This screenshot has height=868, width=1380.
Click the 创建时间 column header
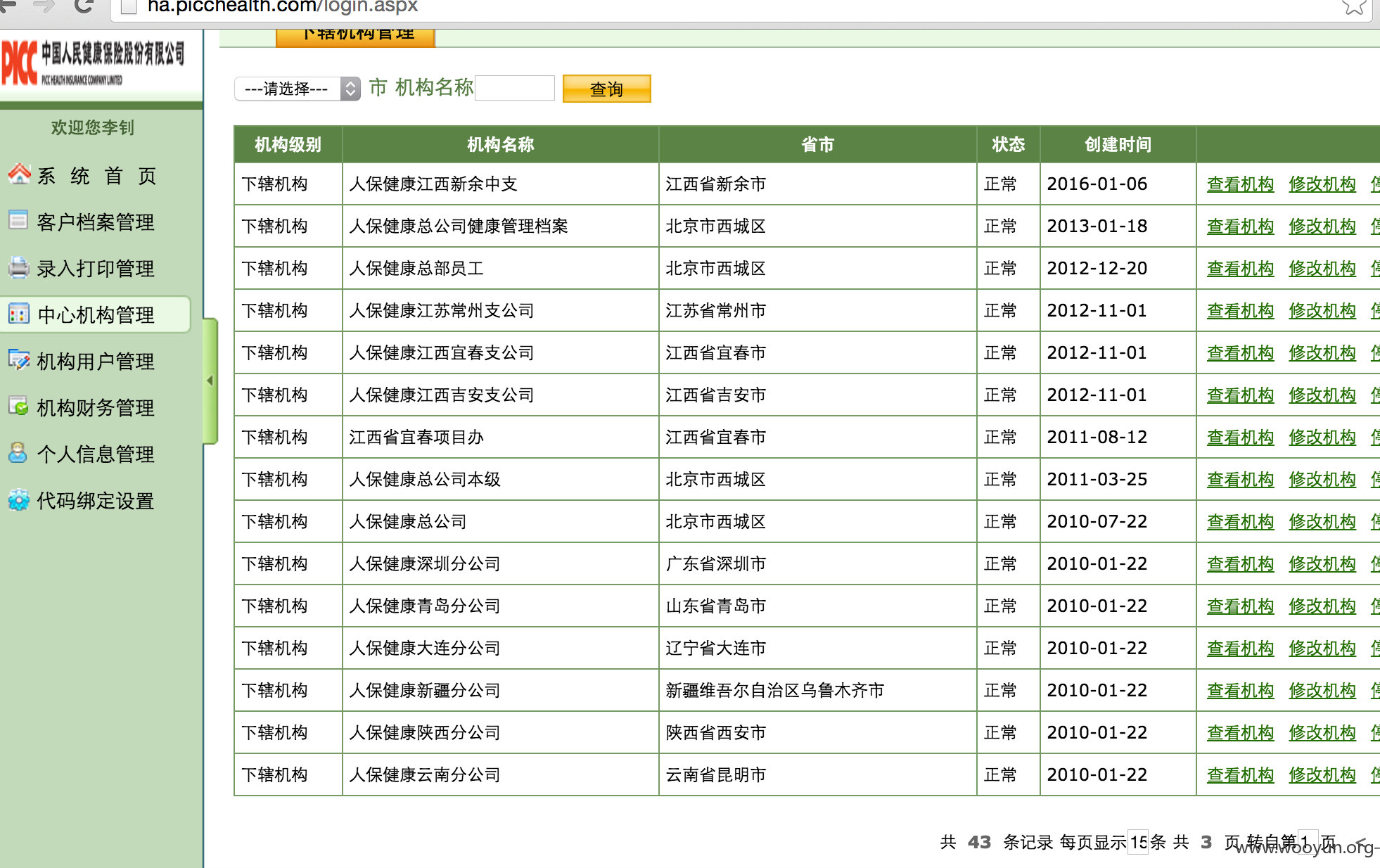point(1118,145)
